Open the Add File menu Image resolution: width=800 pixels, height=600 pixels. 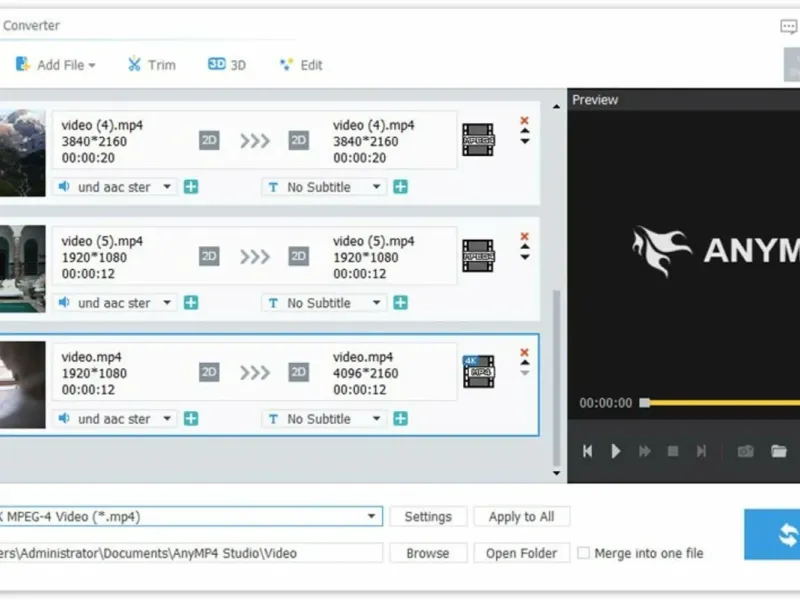point(55,65)
